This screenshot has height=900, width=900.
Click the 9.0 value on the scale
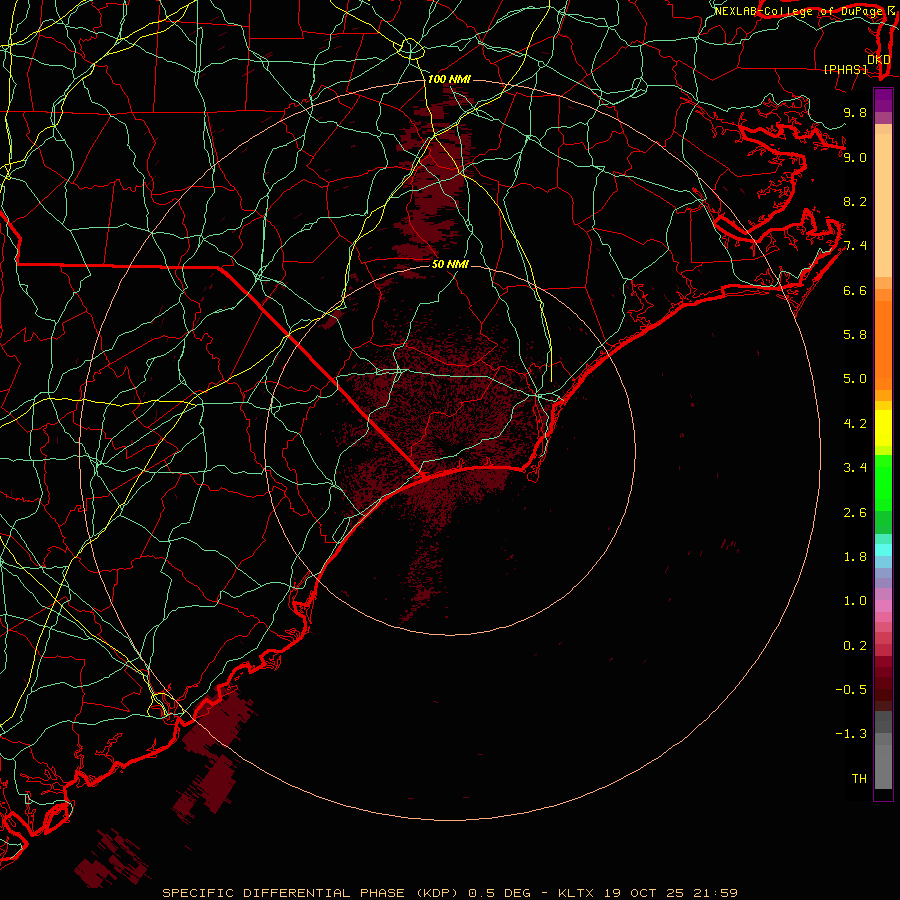(x=855, y=157)
